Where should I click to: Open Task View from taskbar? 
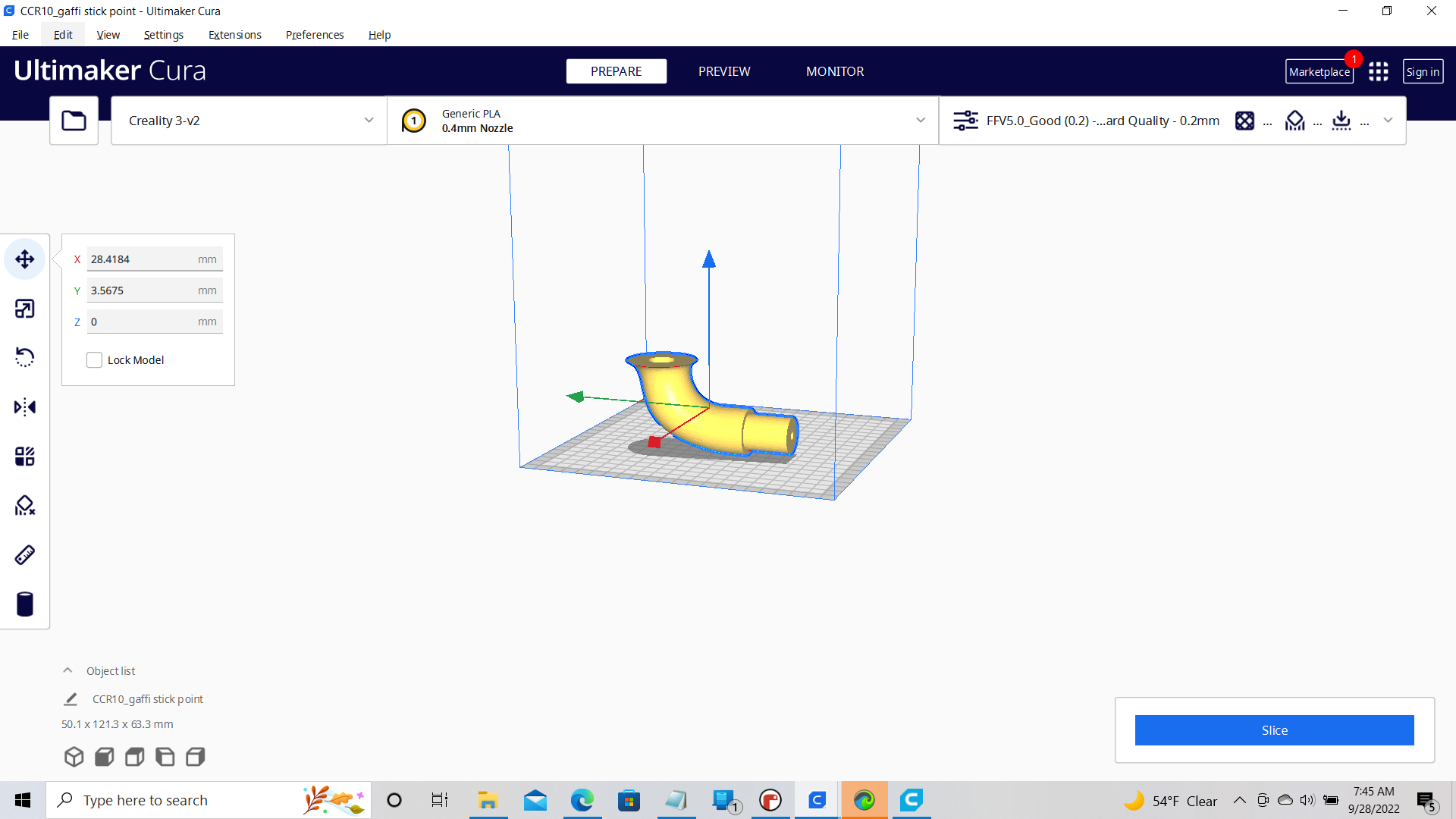pyautogui.click(x=440, y=800)
